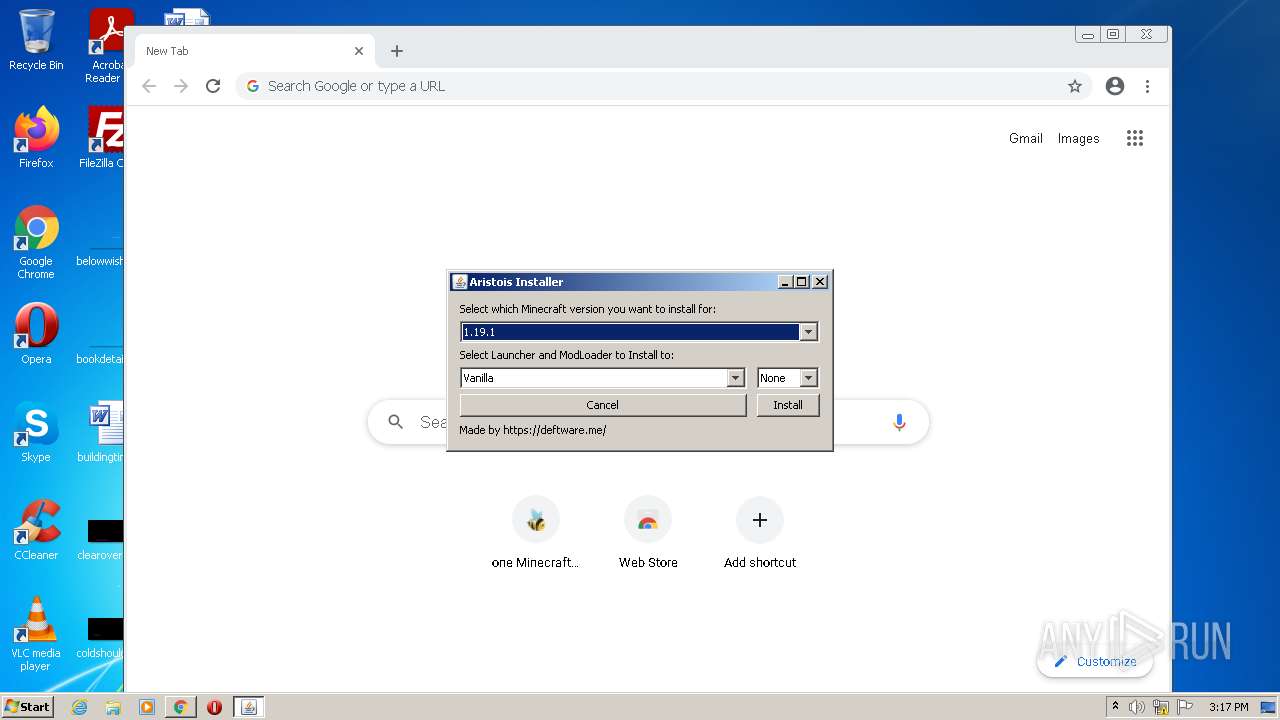Click the Chrome forward arrow

pos(181,86)
